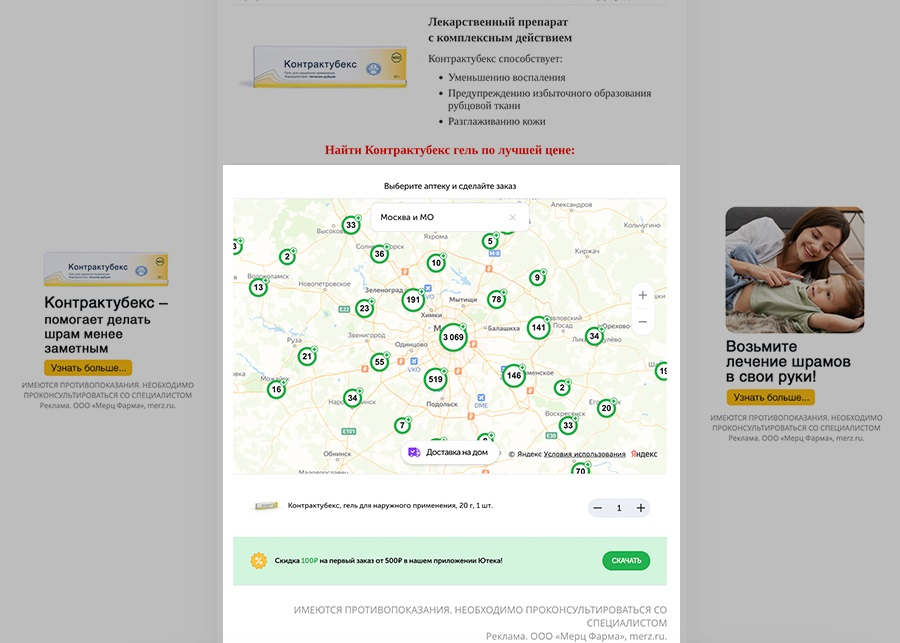This screenshot has height=643, width=900.
Task: Open the cluster marker 10
Action: click(436, 263)
